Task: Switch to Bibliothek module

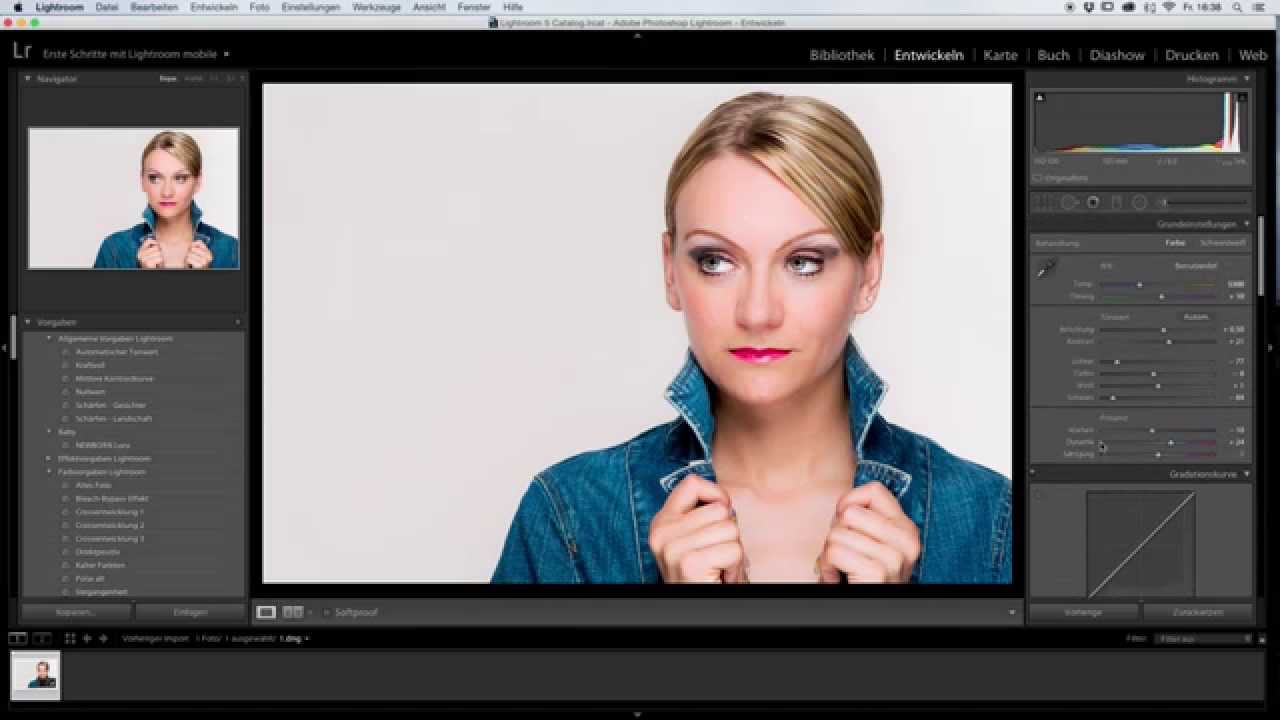Action: coord(842,55)
